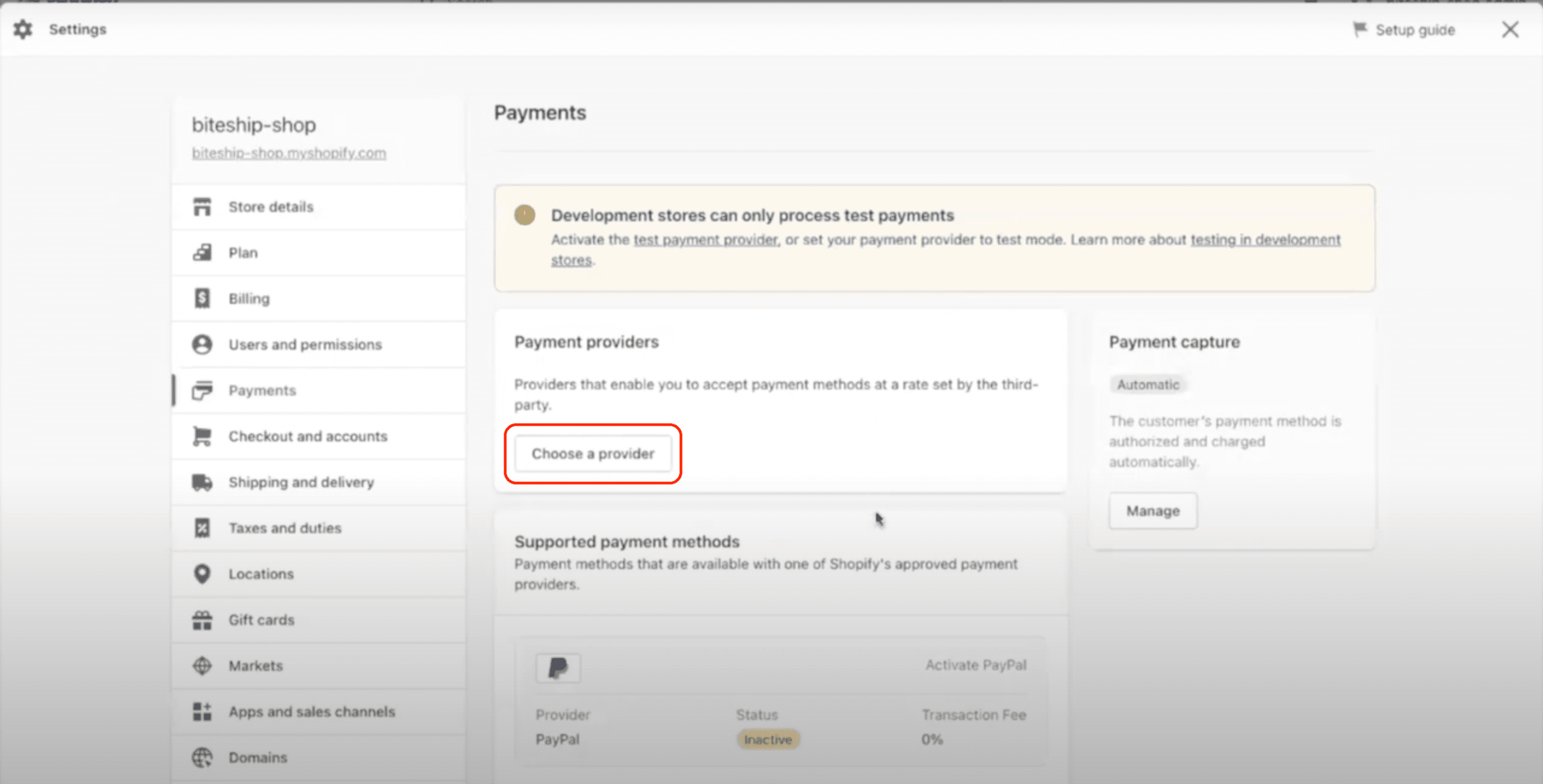The width and height of the screenshot is (1543, 784).
Task: Select Shipping and delivery menu item
Action: point(319,482)
